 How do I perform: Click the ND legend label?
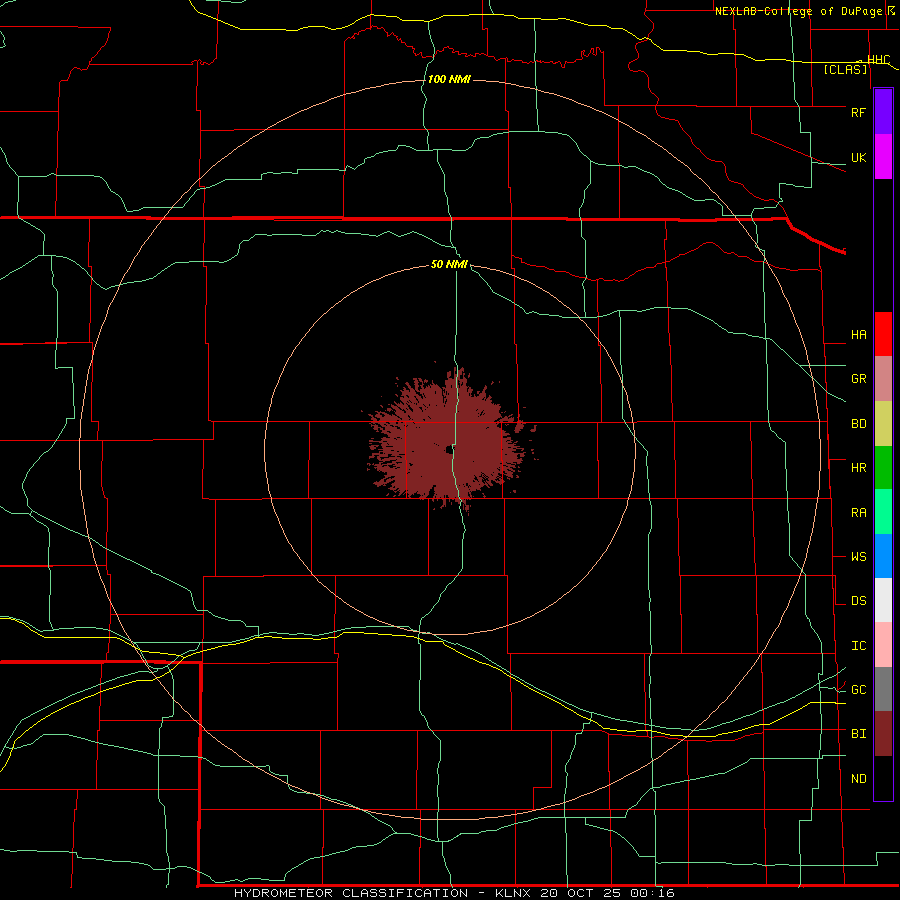tap(858, 779)
